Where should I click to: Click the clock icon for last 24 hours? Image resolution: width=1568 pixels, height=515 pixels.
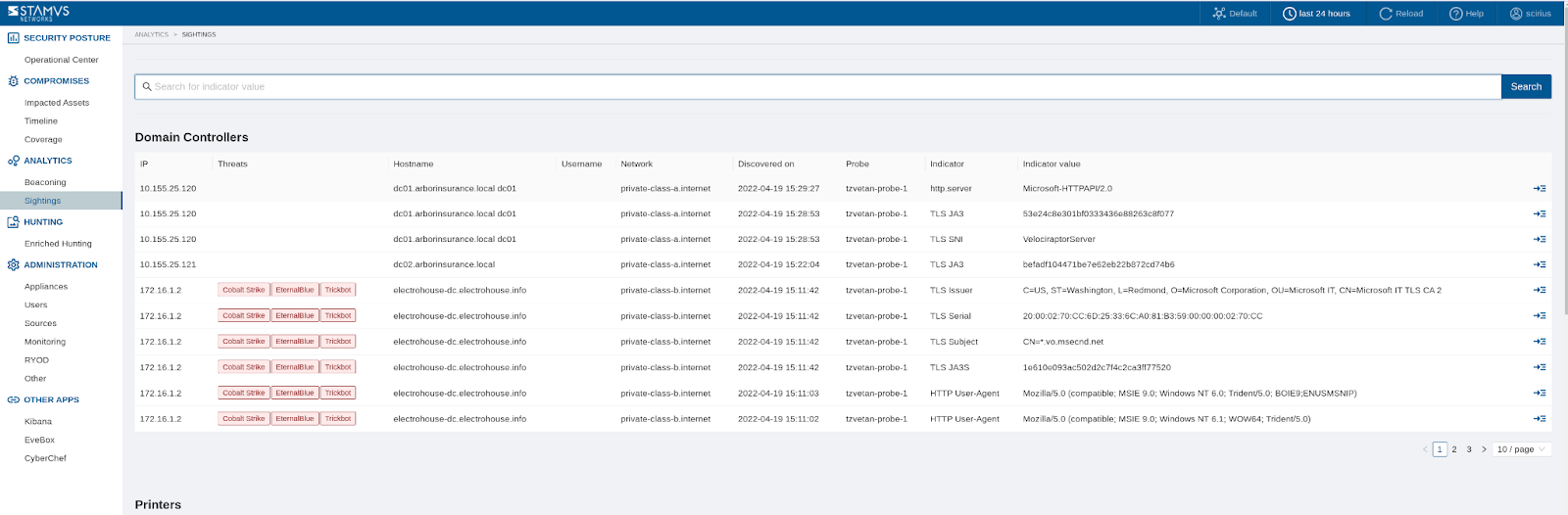(1290, 14)
